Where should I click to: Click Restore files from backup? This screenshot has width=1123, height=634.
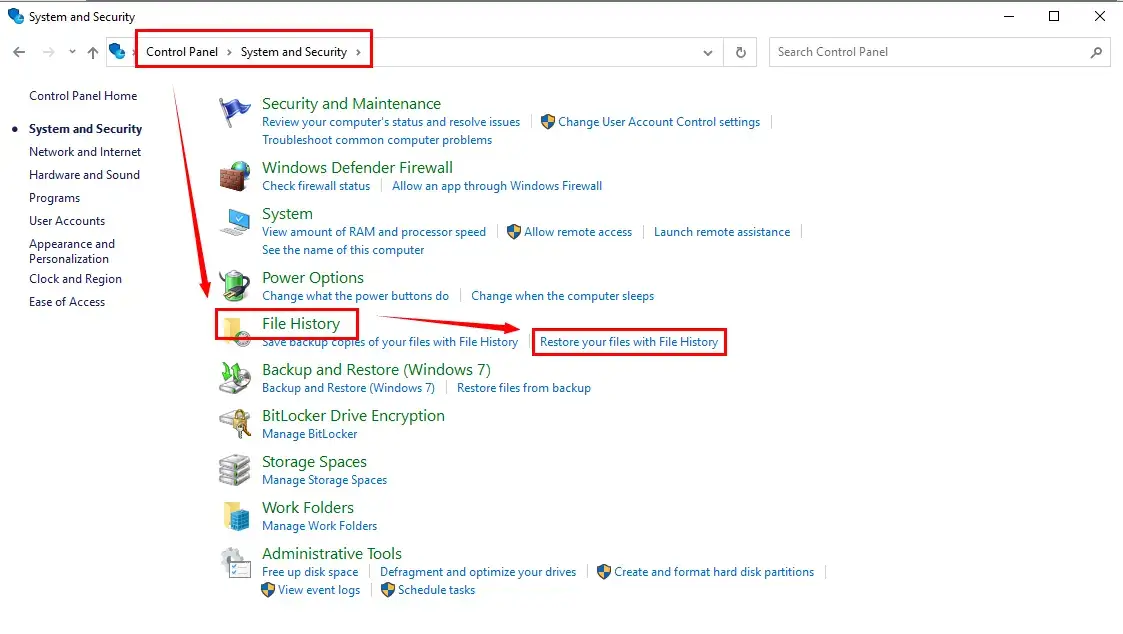pyautogui.click(x=524, y=388)
